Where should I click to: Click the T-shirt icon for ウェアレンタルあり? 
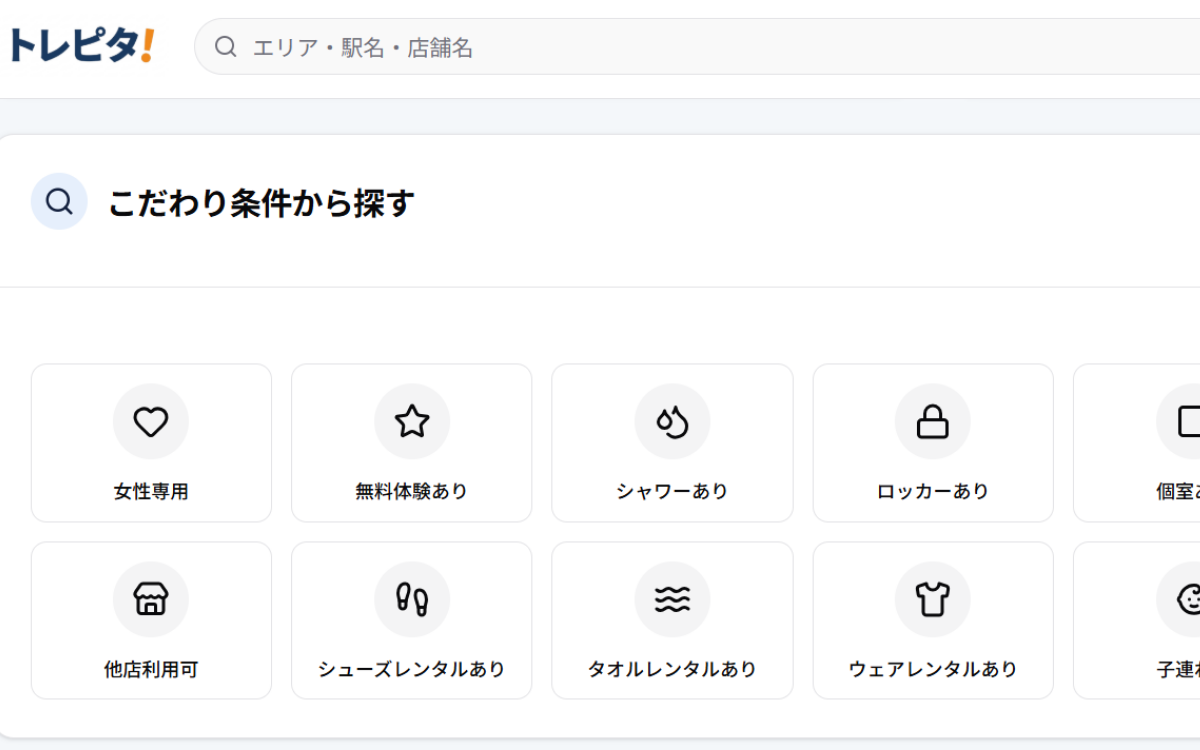click(933, 600)
